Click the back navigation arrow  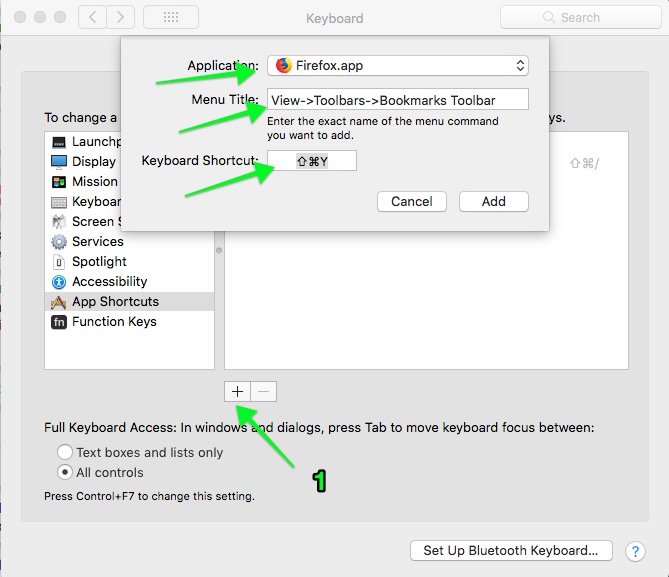[93, 17]
